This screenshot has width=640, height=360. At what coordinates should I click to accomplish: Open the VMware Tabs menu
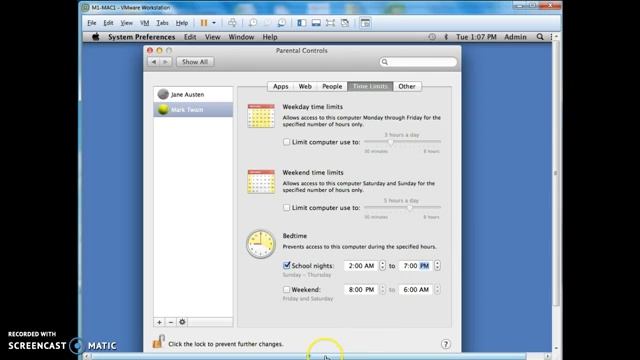tap(162, 23)
